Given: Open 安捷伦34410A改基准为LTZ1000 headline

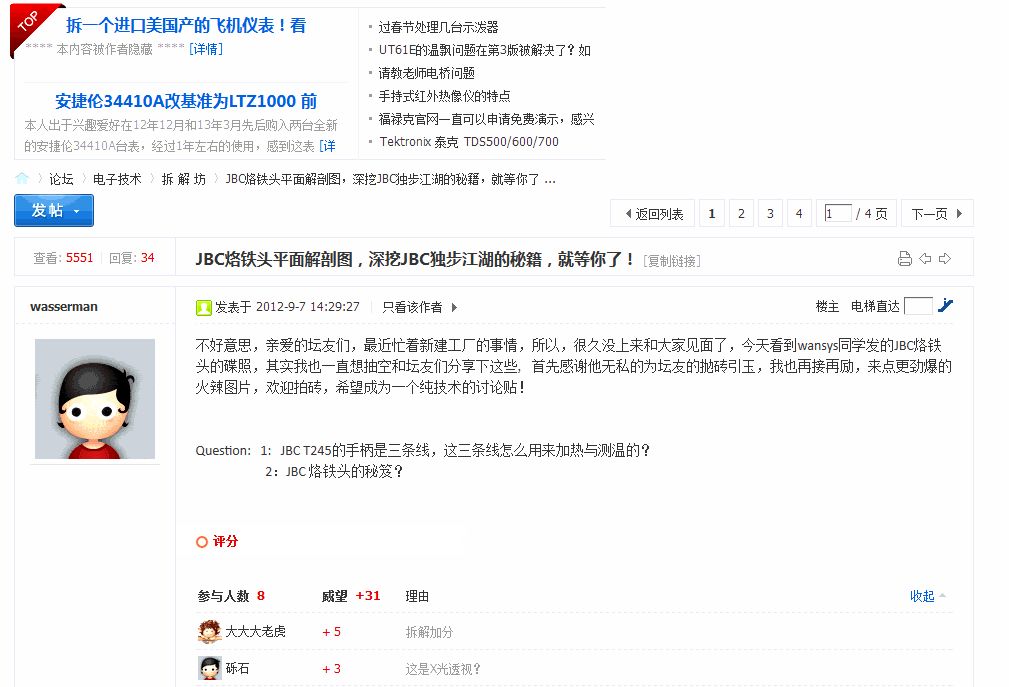Looking at the screenshot, I should click(x=186, y=101).
